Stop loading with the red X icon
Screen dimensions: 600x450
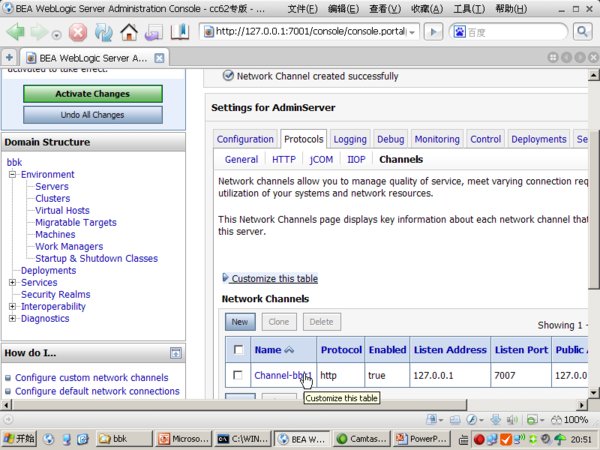coord(78,32)
